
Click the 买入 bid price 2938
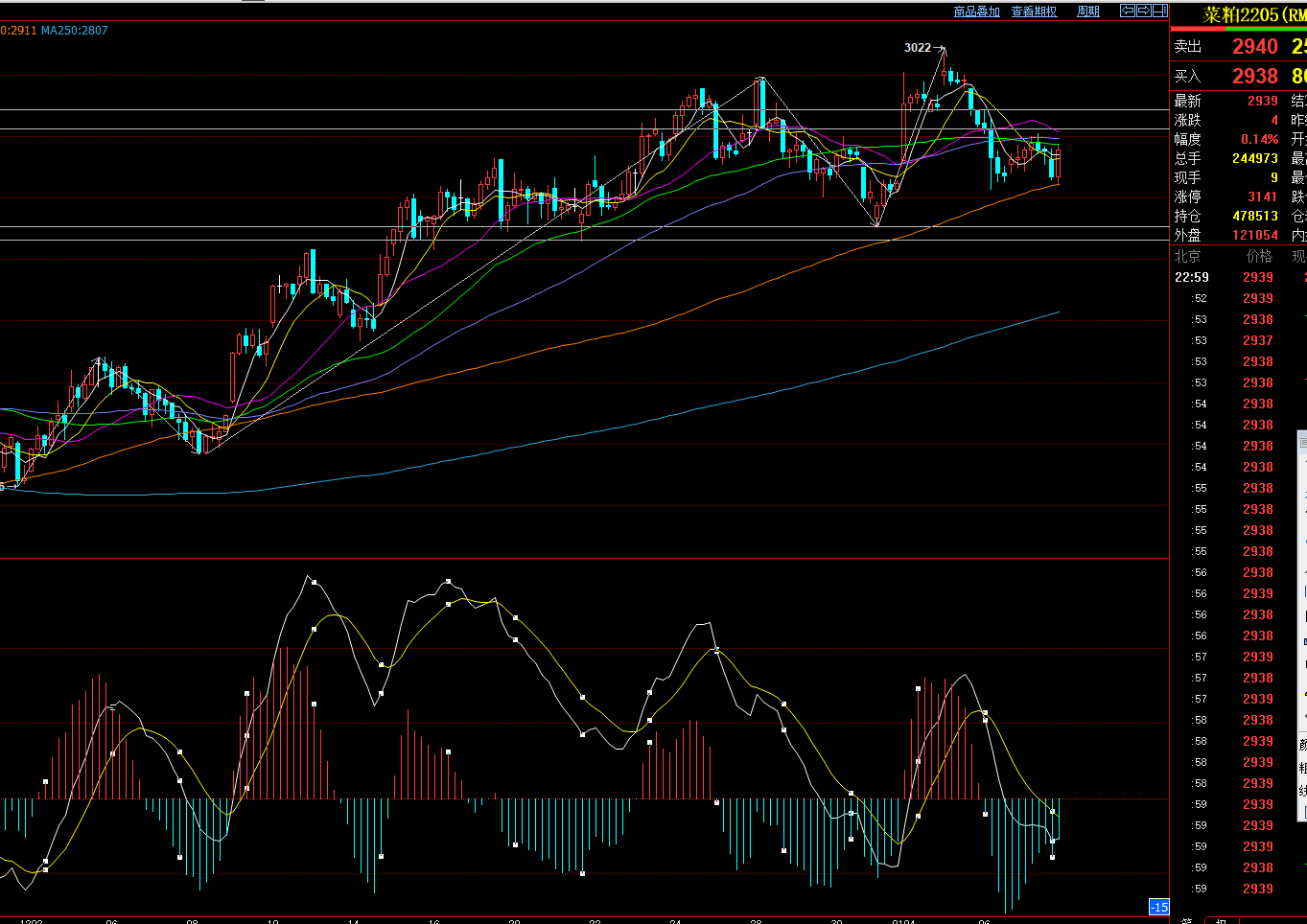pyautogui.click(x=1255, y=76)
